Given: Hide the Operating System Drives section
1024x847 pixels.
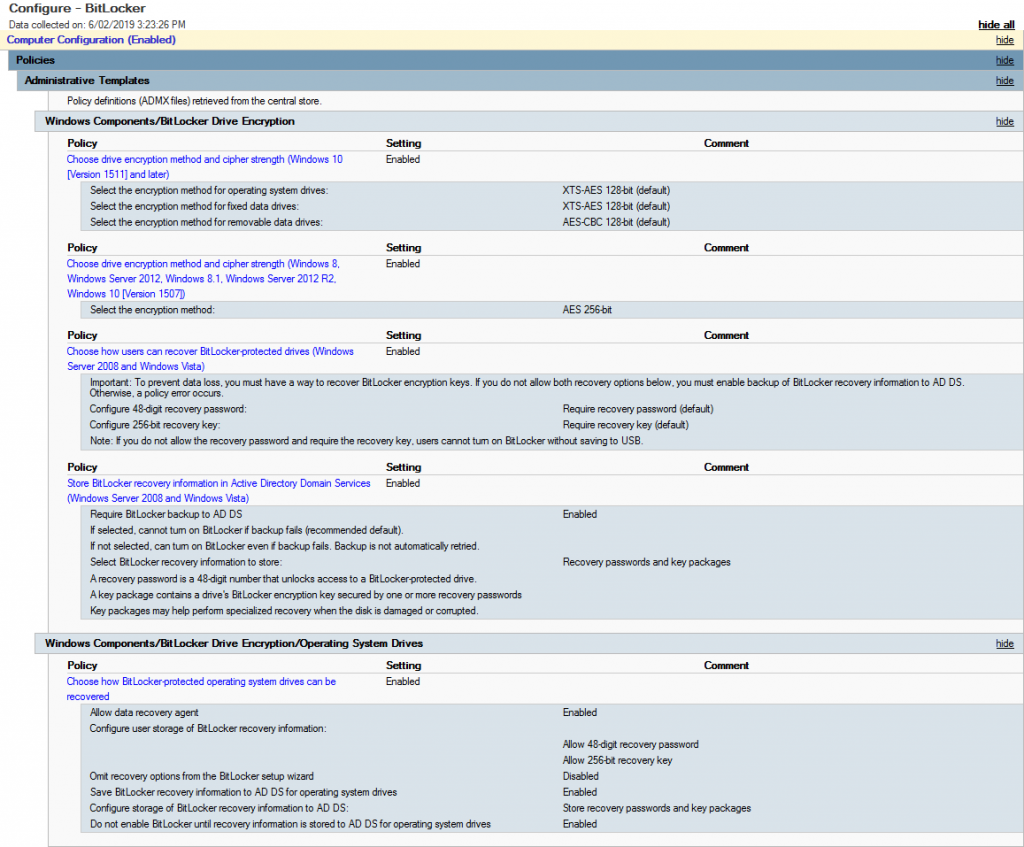Looking at the screenshot, I should point(1004,643).
